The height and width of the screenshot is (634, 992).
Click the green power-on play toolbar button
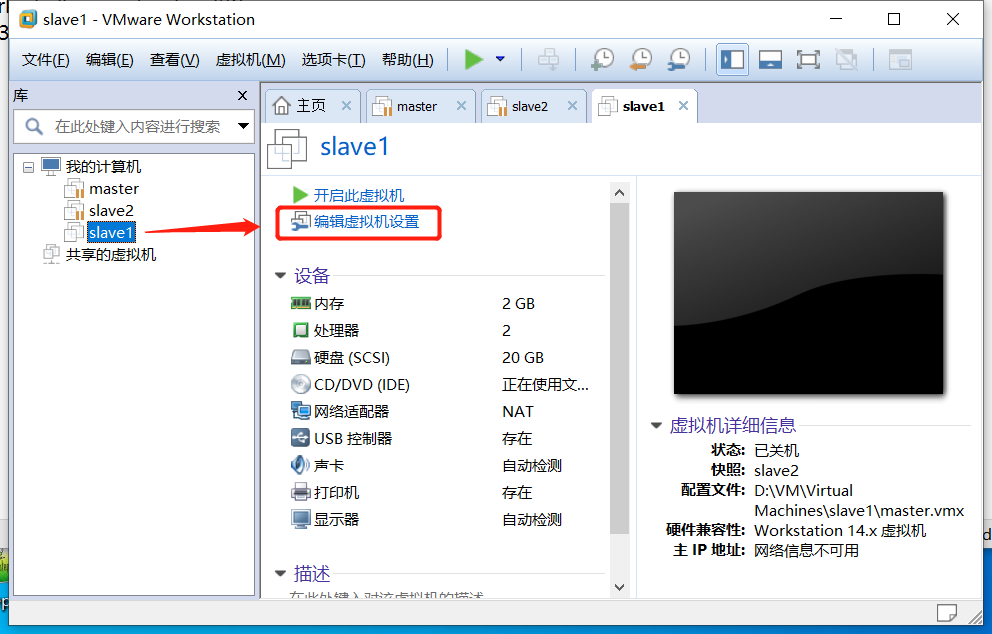coord(473,59)
